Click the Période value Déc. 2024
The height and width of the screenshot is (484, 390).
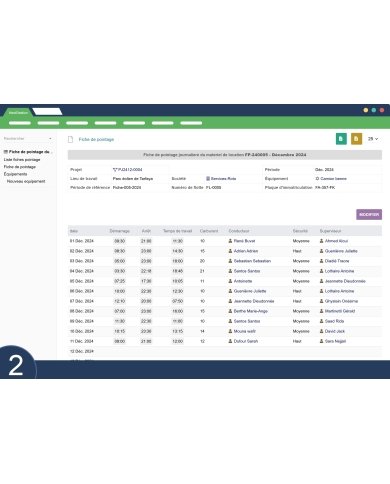(x=324, y=170)
